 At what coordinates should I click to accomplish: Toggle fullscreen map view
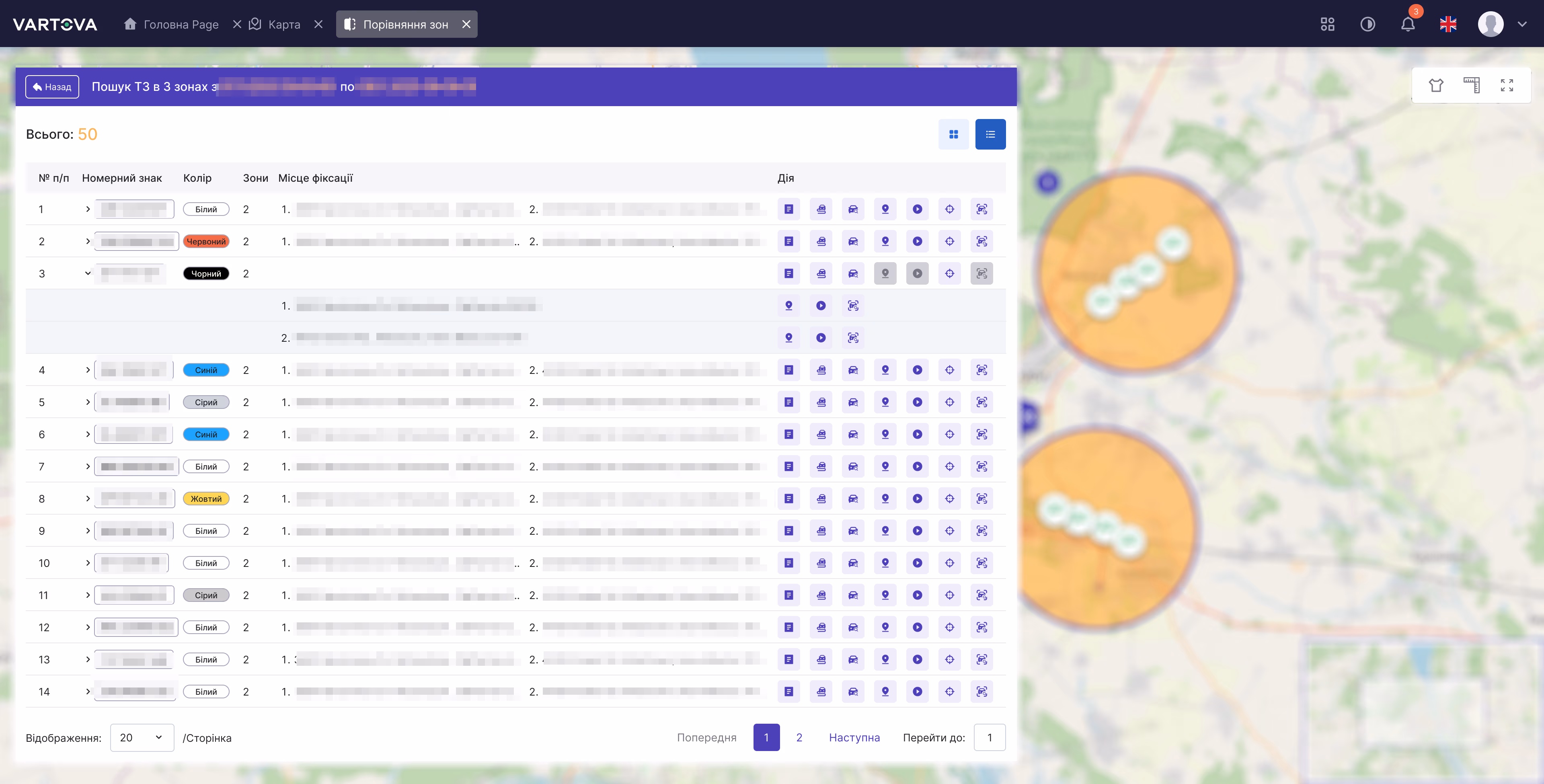[1507, 85]
